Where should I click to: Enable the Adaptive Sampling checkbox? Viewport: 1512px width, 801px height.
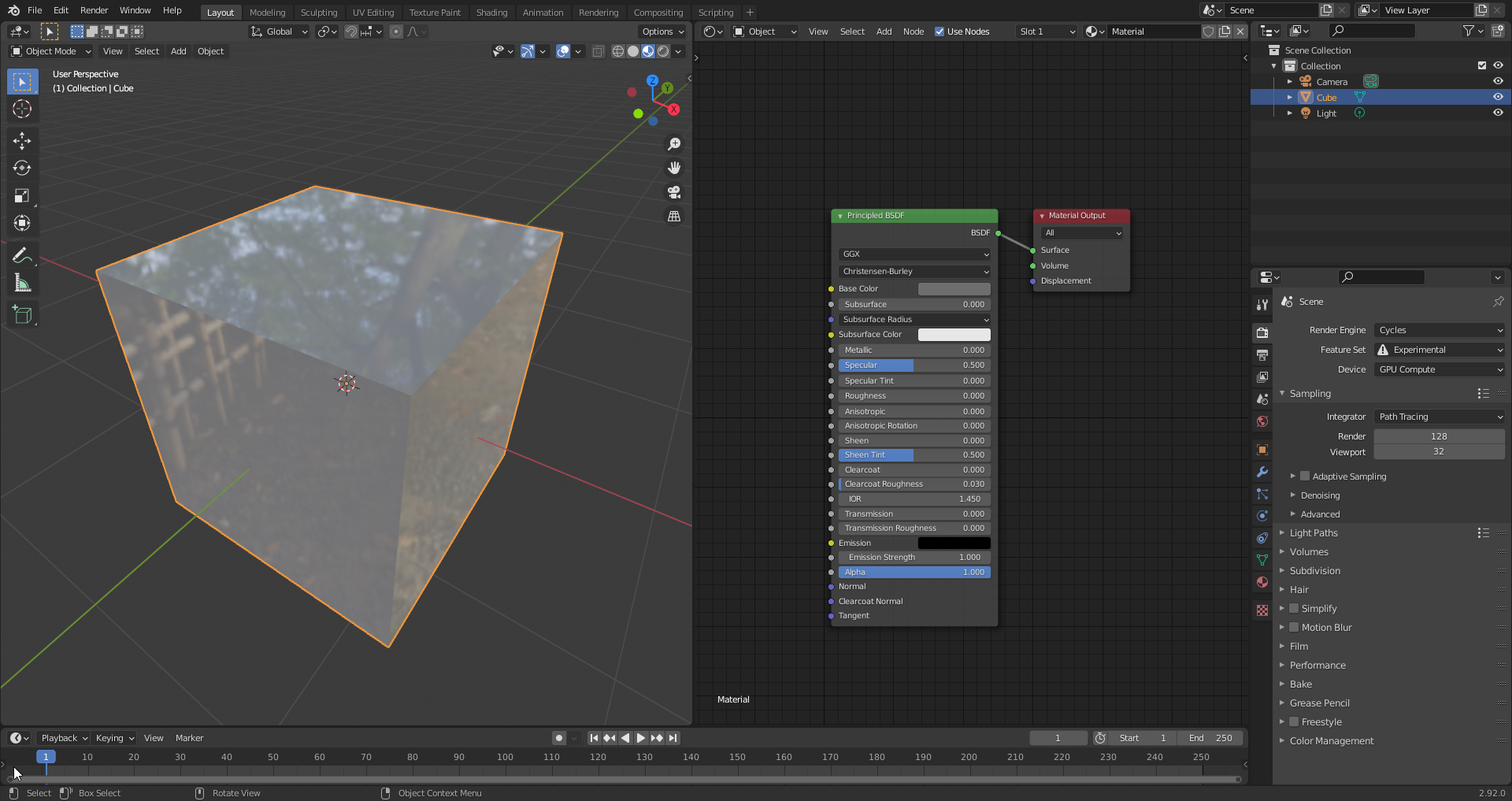(x=1305, y=477)
